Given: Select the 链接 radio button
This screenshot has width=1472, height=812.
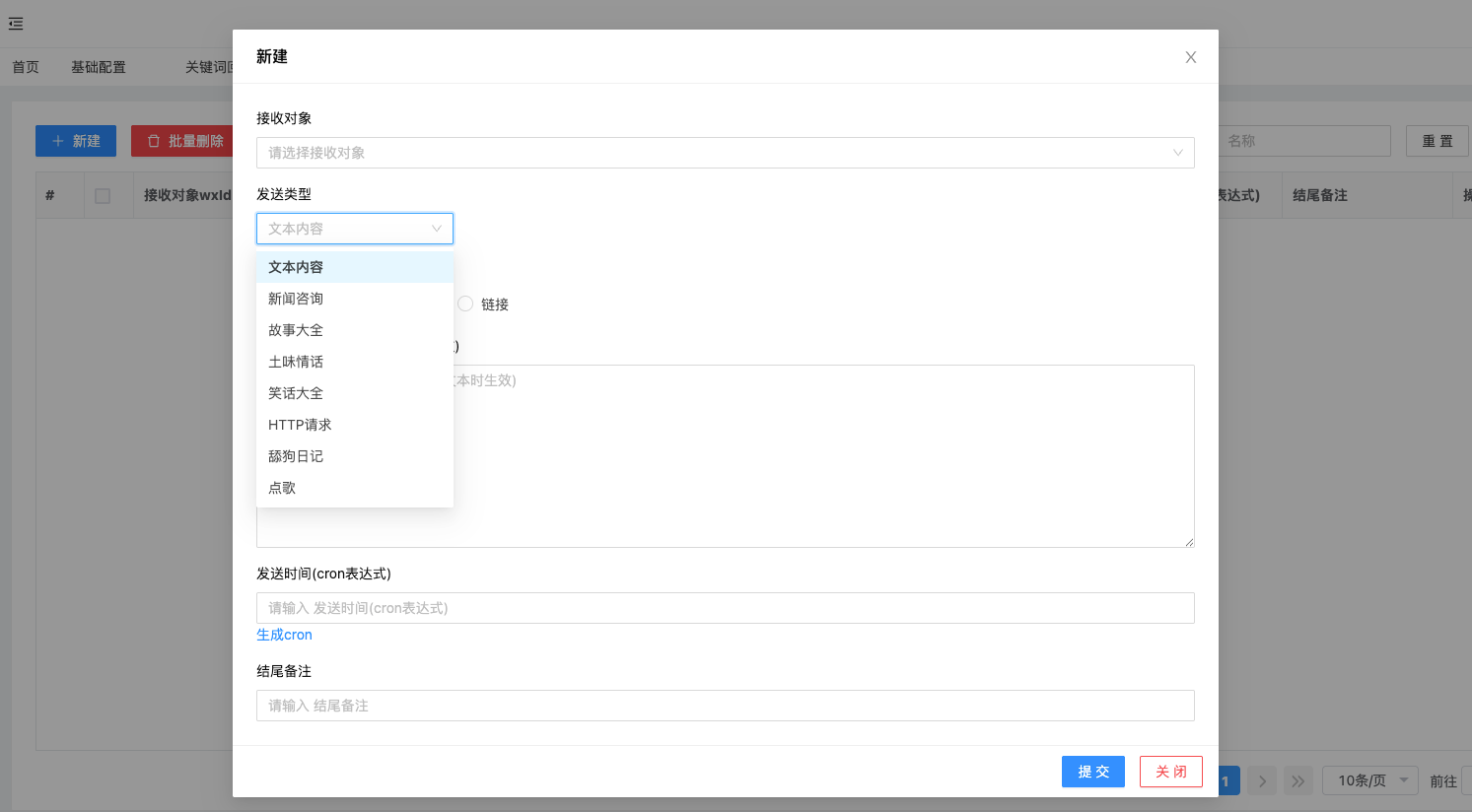Looking at the screenshot, I should [465, 304].
